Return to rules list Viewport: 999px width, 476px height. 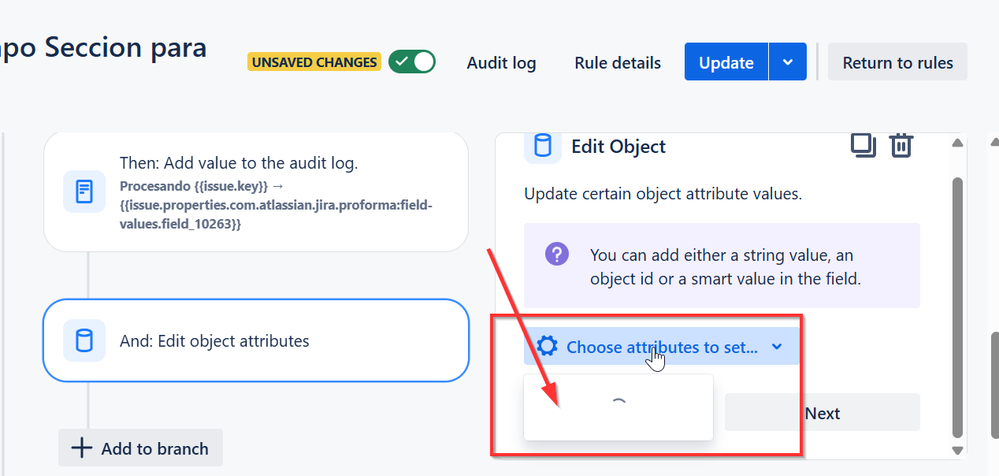[898, 62]
